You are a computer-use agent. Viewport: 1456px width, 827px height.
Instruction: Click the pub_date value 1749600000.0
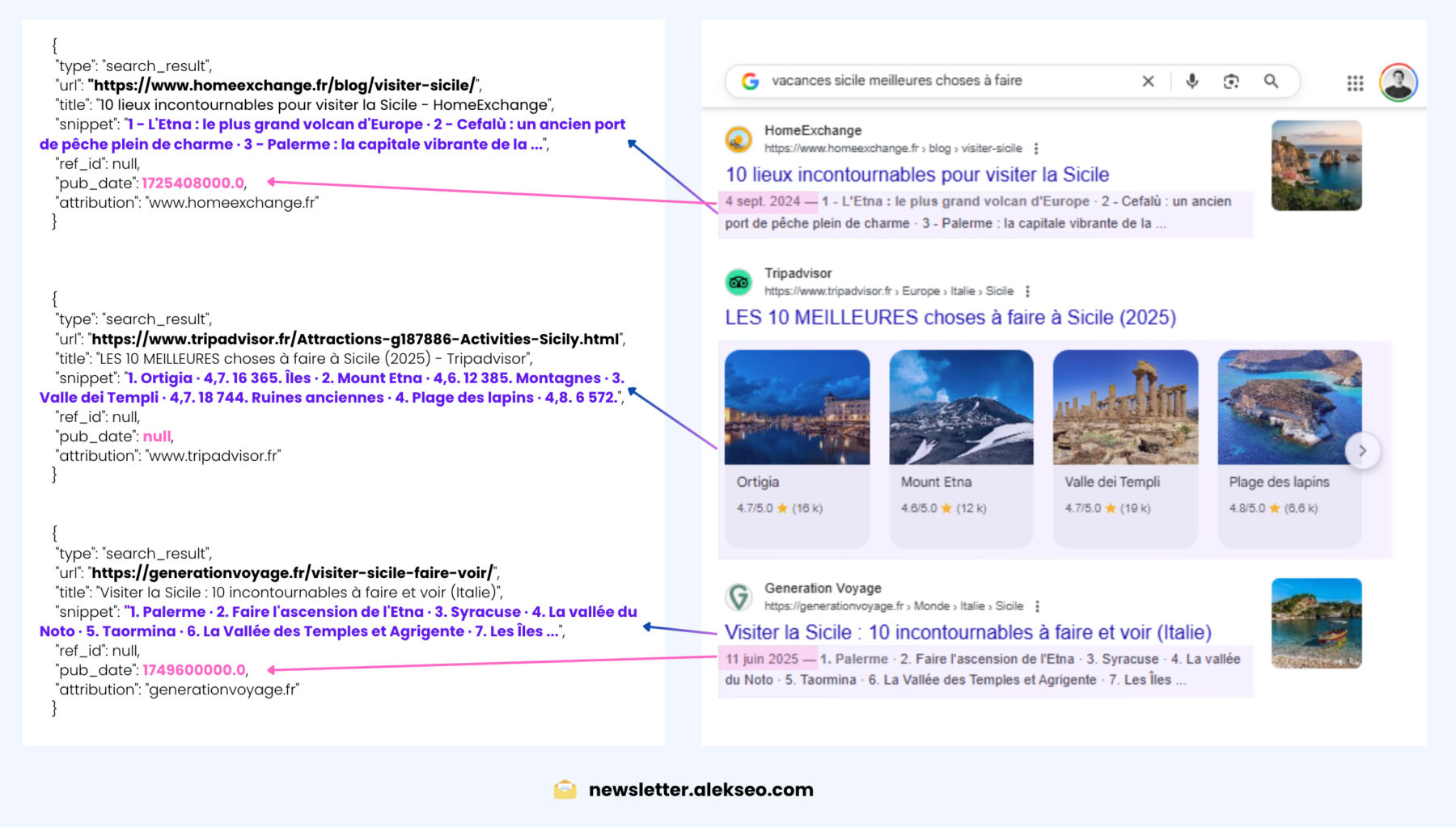(194, 670)
